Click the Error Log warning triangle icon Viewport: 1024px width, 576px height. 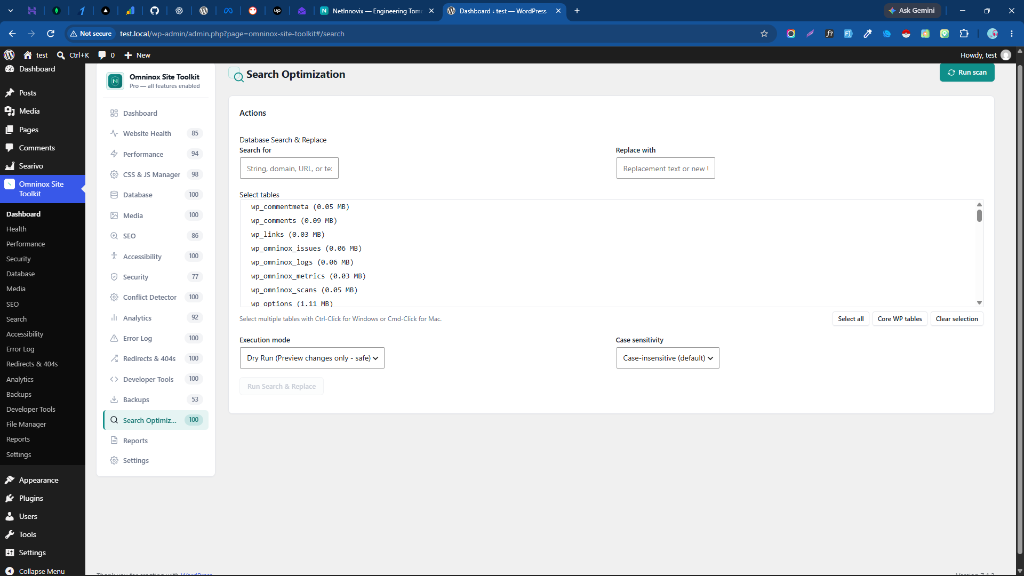pyautogui.click(x=114, y=338)
